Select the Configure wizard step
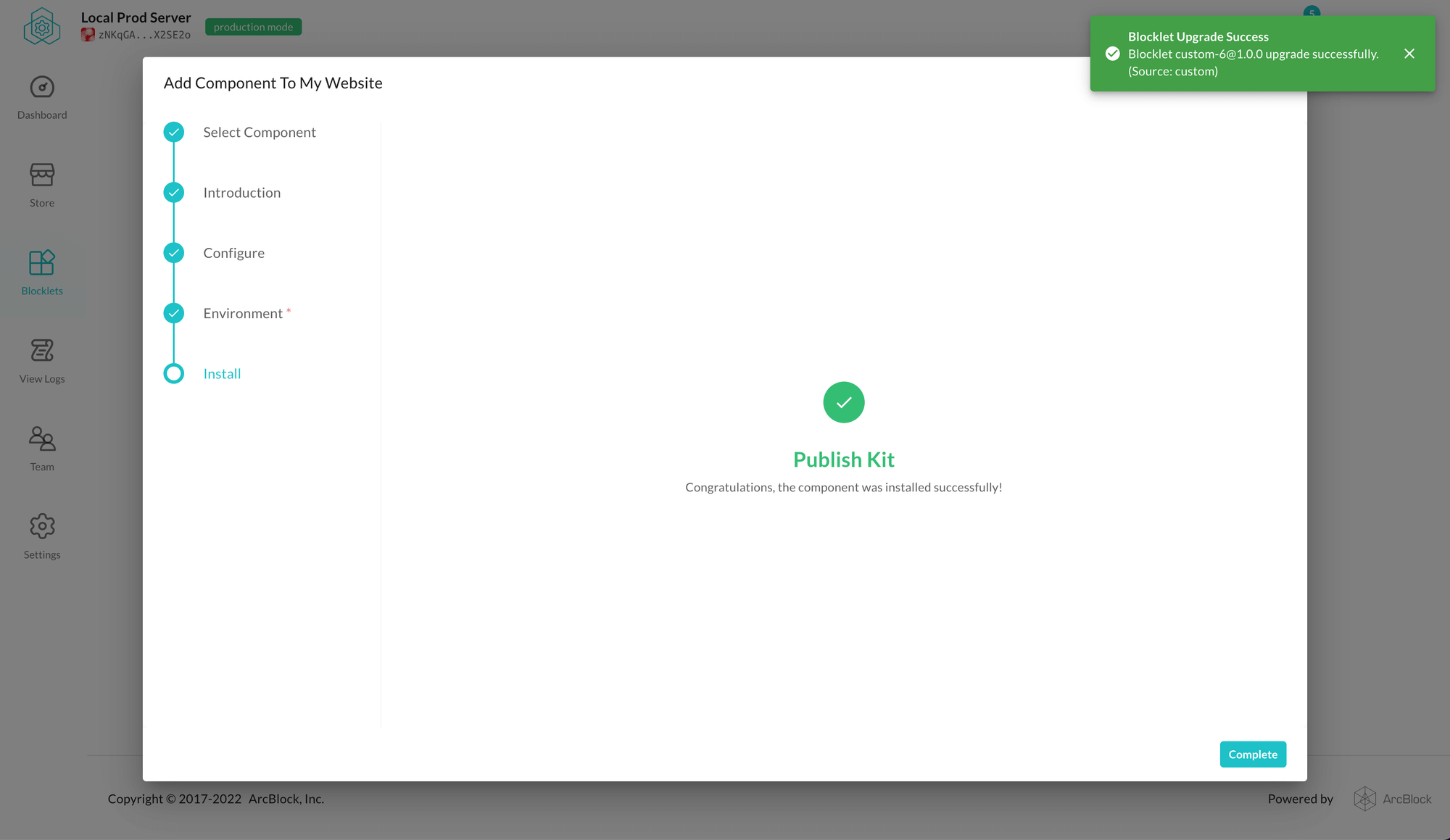Viewport: 1450px width, 840px height. tap(234, 252)
